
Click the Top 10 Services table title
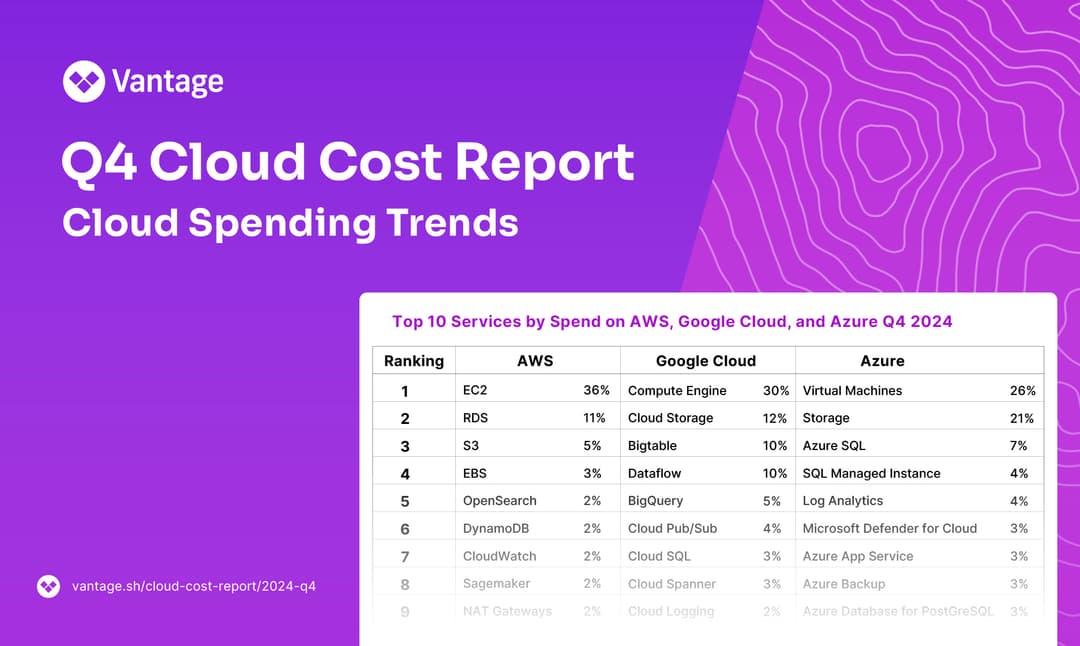pyautogui.click(x=672, y=321)
